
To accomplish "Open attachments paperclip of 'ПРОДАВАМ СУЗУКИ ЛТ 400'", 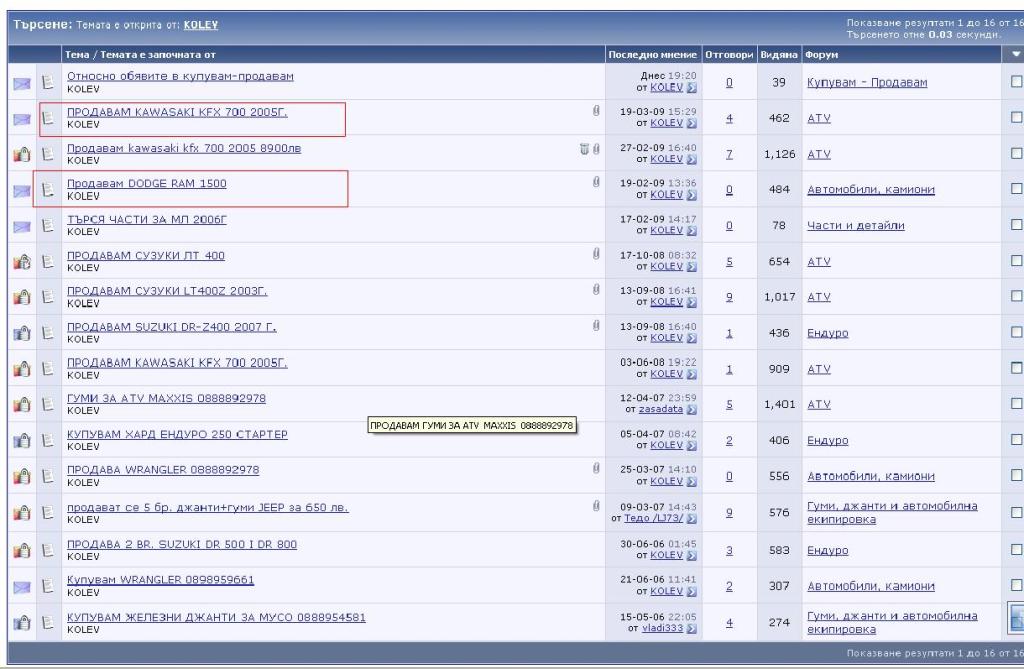I will tap(596, 253).
